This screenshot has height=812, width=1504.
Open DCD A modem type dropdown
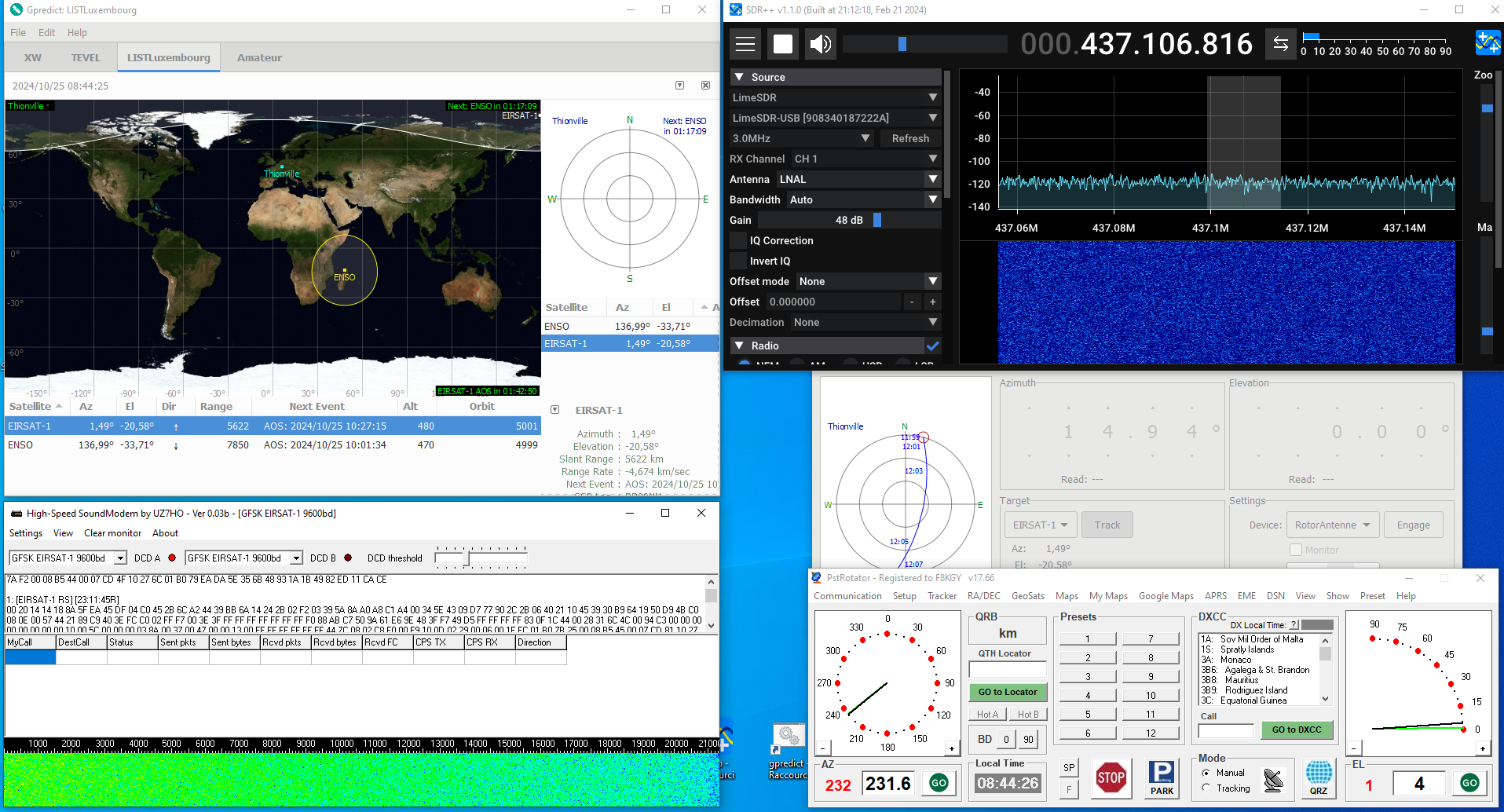pos(120,558)
